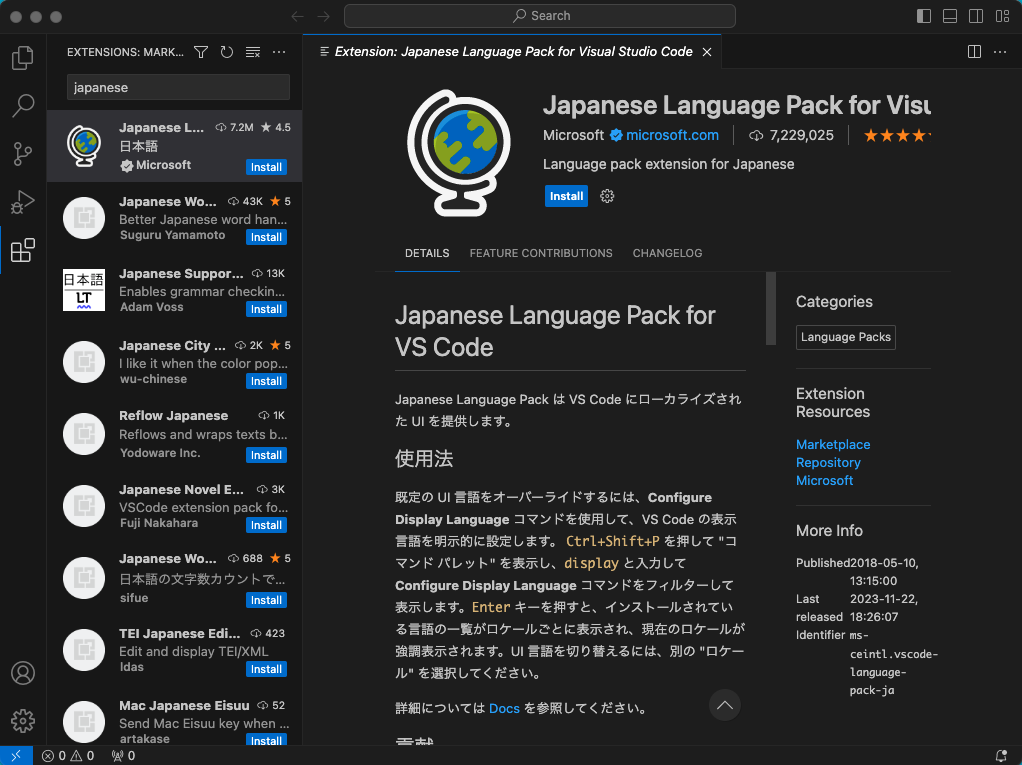Image resolution: width=1022 pixels, height=765 pixels.
Task: Split the editor to the right
Action: [x=974, y=52]
